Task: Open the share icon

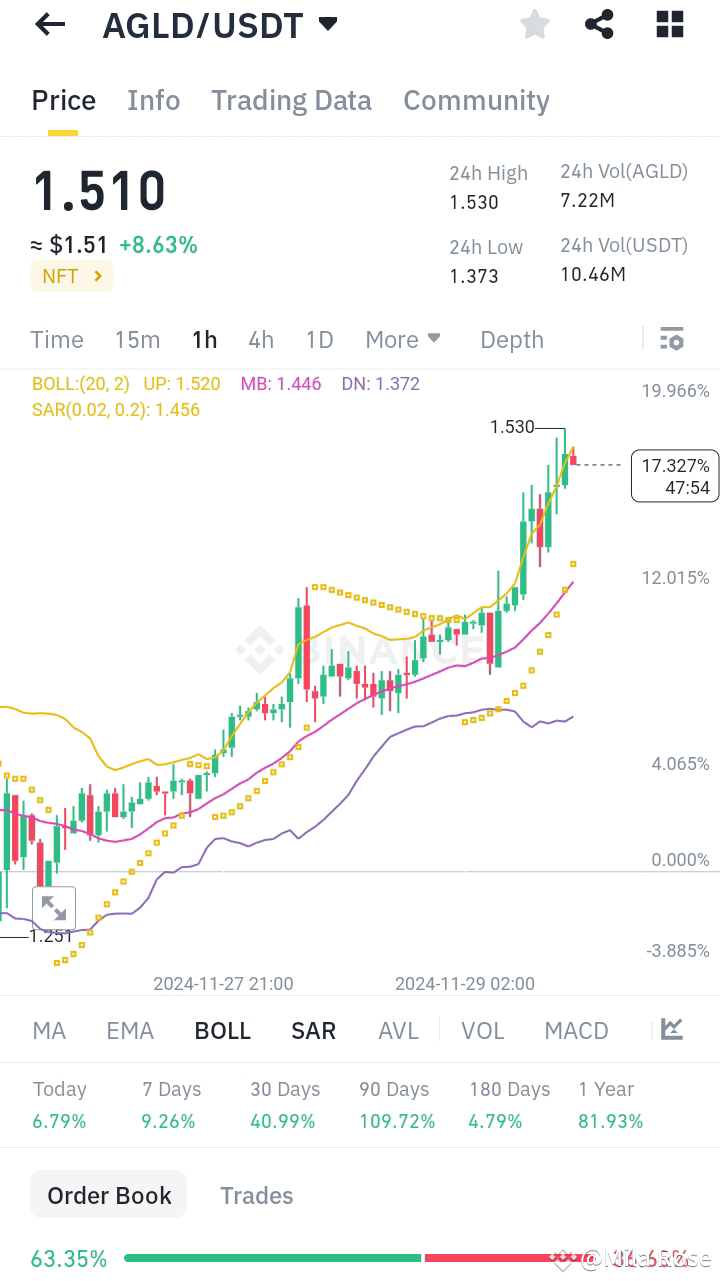Action: (599, 24)
